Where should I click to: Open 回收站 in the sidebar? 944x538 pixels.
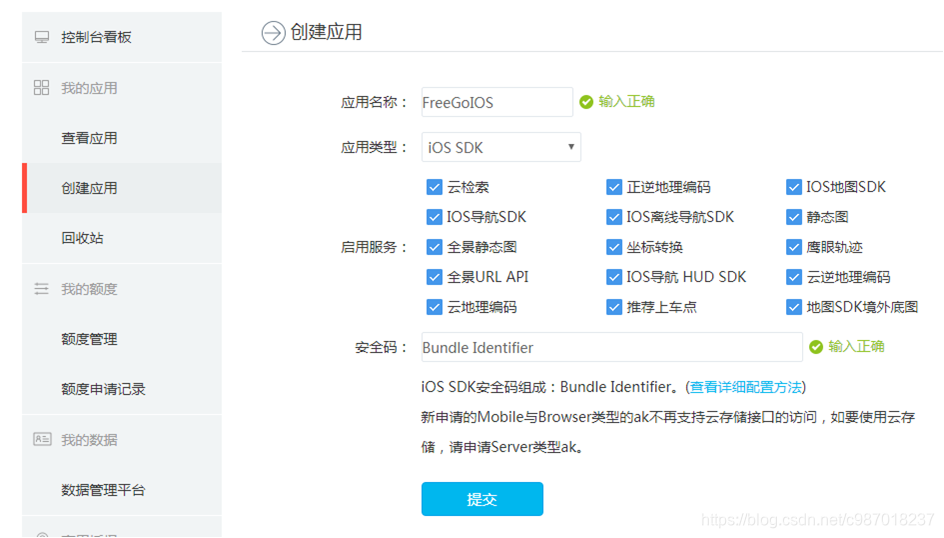pos(122,238)
